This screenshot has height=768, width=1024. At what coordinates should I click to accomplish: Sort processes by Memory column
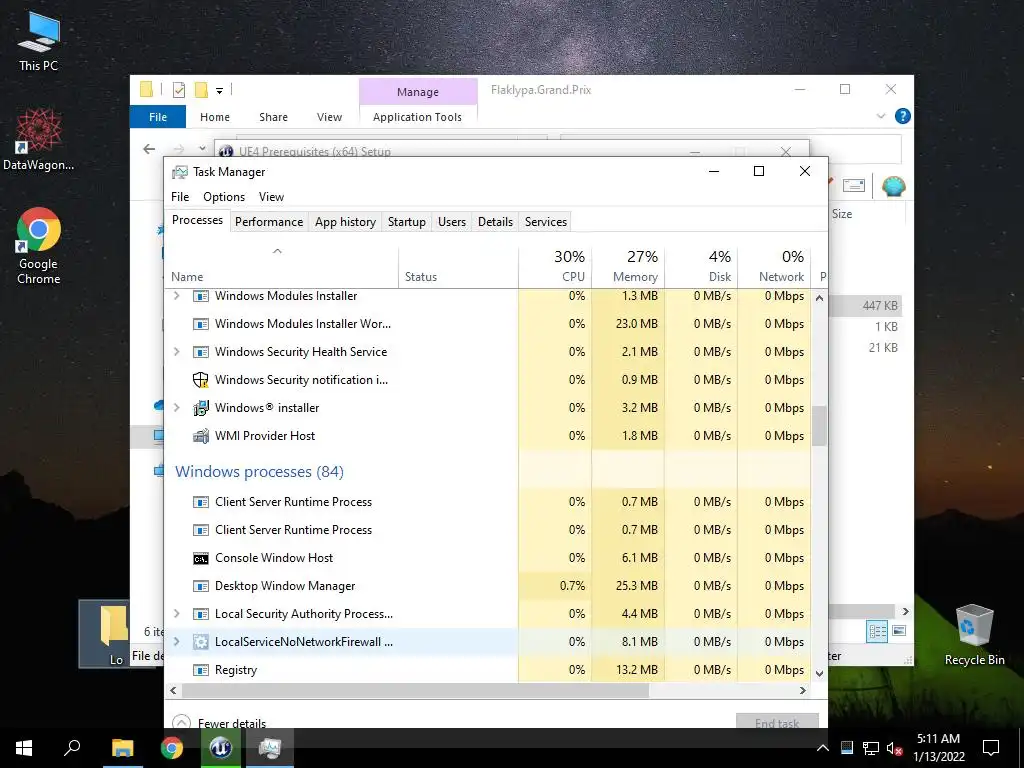click(x=628, y=266)
